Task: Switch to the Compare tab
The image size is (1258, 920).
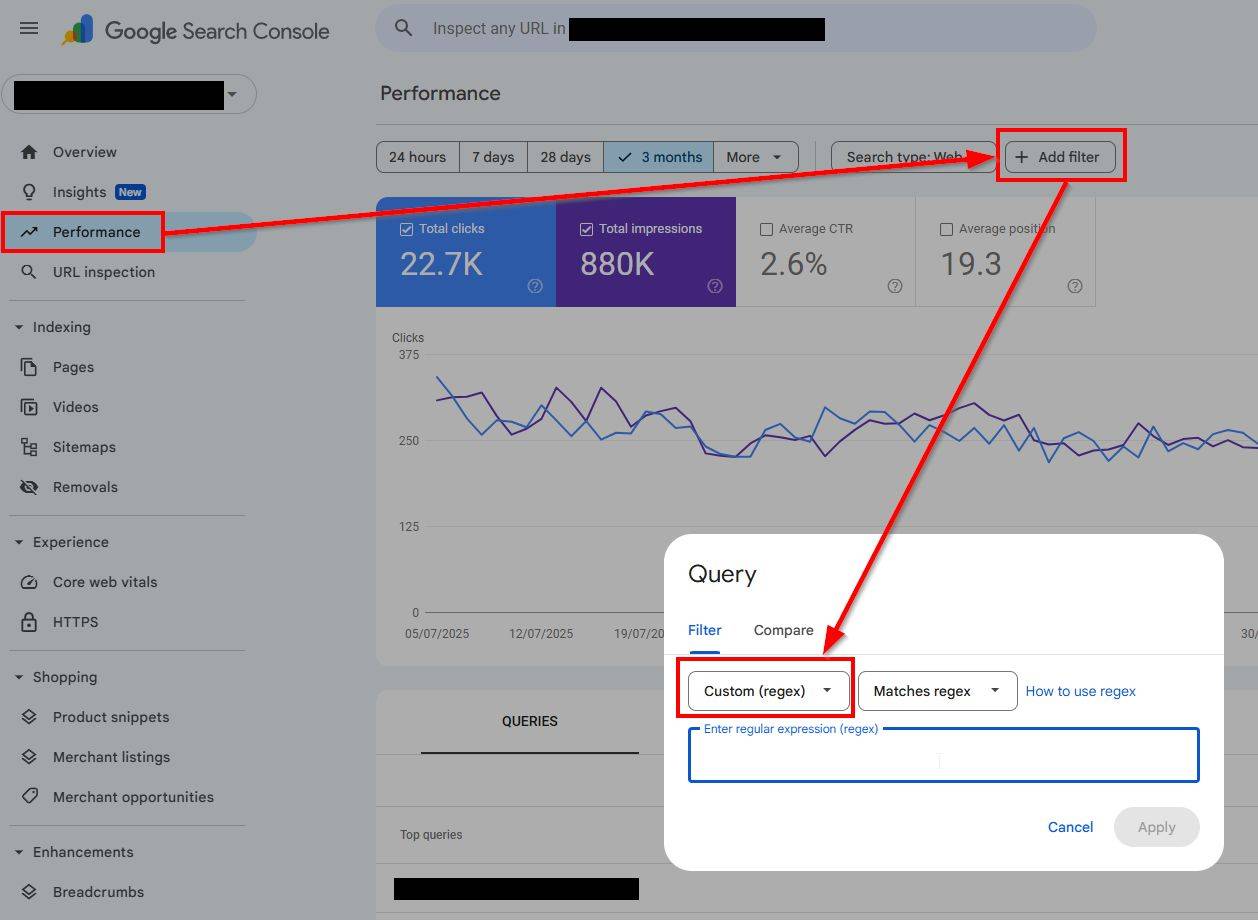Action: (783, 630)
